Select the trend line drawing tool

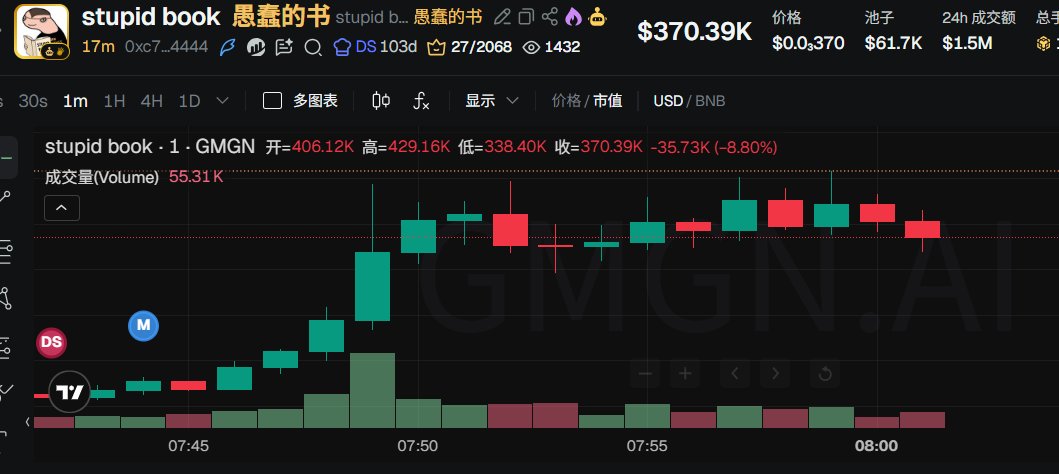tap(7, 199)
